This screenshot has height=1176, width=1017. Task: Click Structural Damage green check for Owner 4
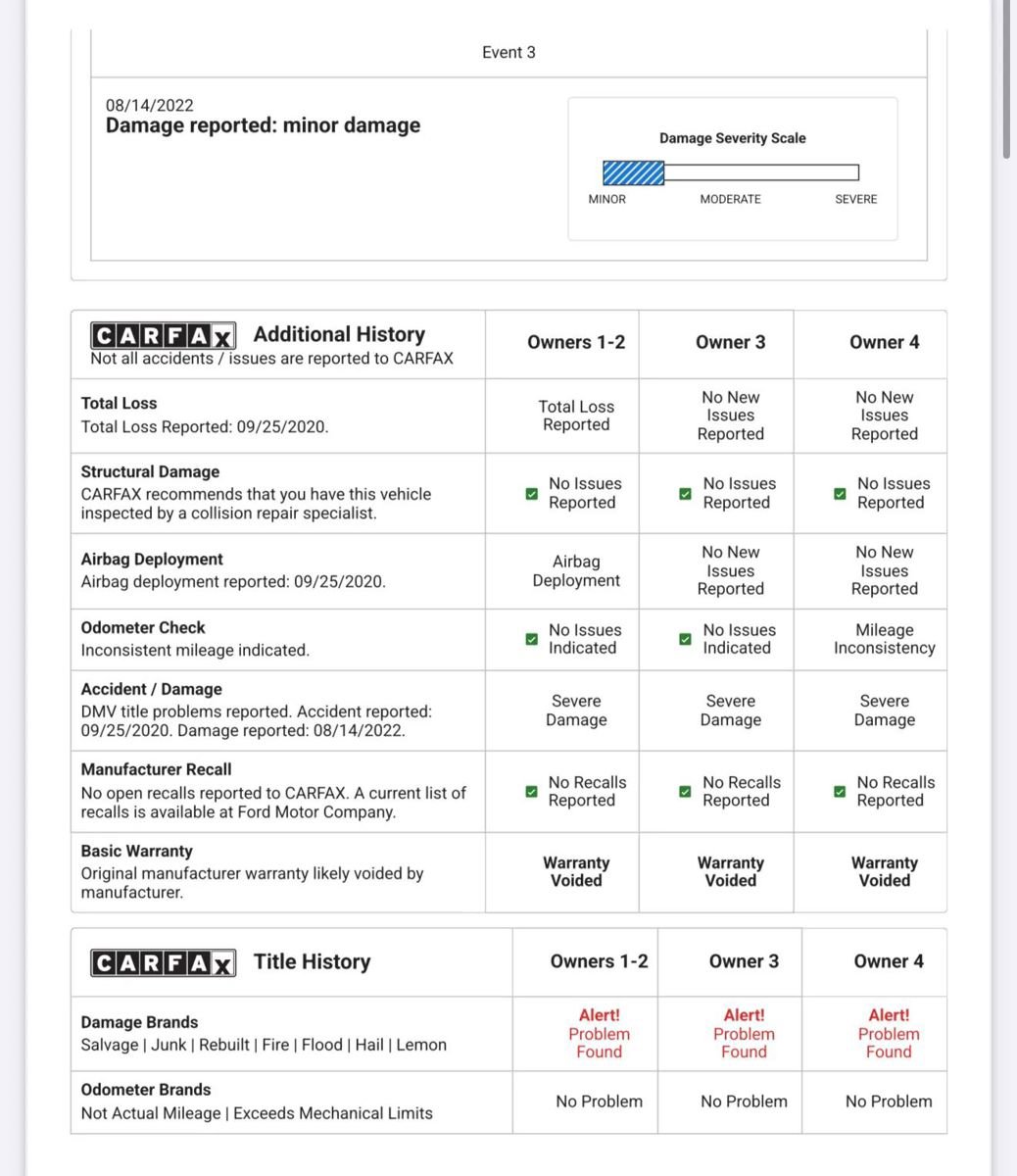click(840, 494)
